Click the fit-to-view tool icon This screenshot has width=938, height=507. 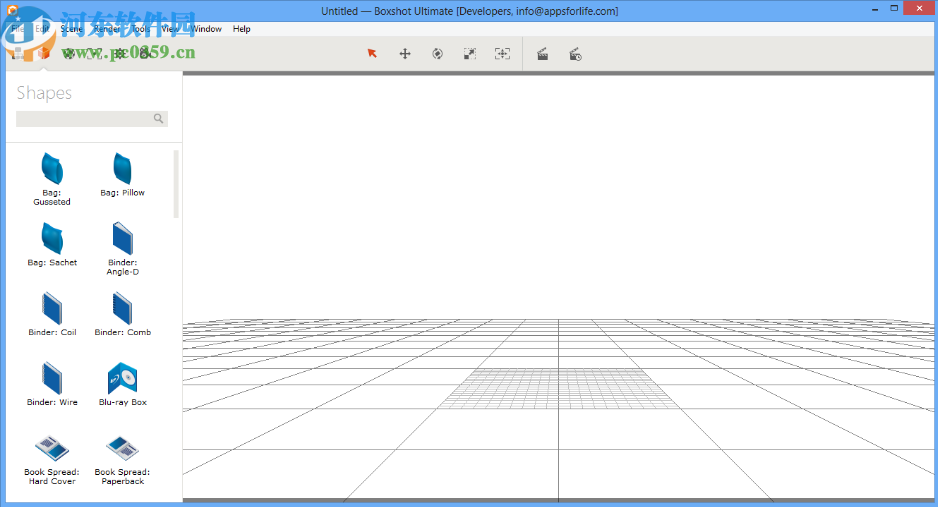coord(502,54)
